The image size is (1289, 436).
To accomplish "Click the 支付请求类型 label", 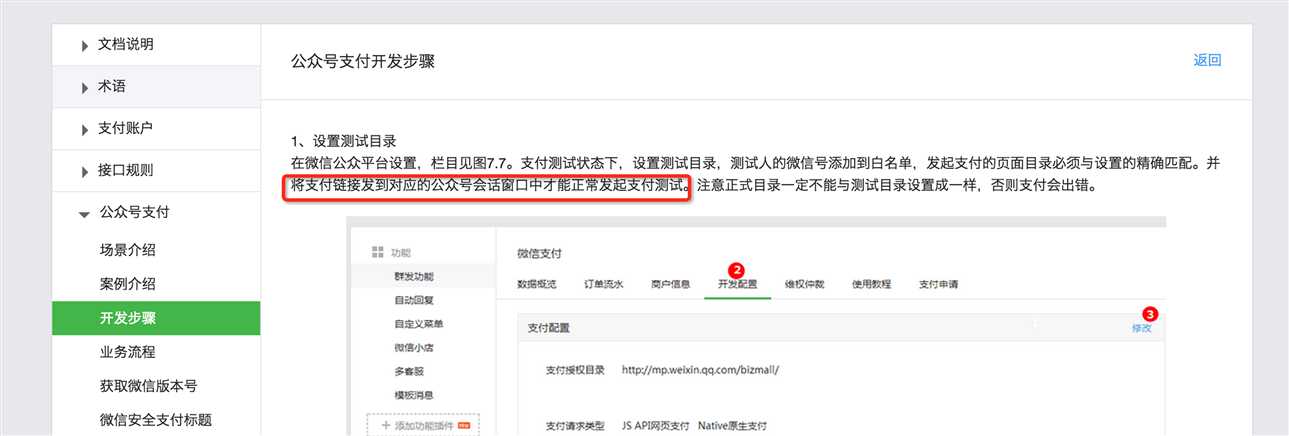I will point(576,426).
